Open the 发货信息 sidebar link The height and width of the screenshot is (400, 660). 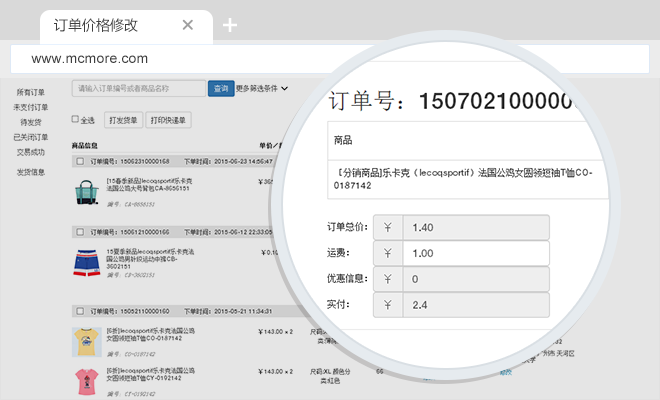(31, 172)
